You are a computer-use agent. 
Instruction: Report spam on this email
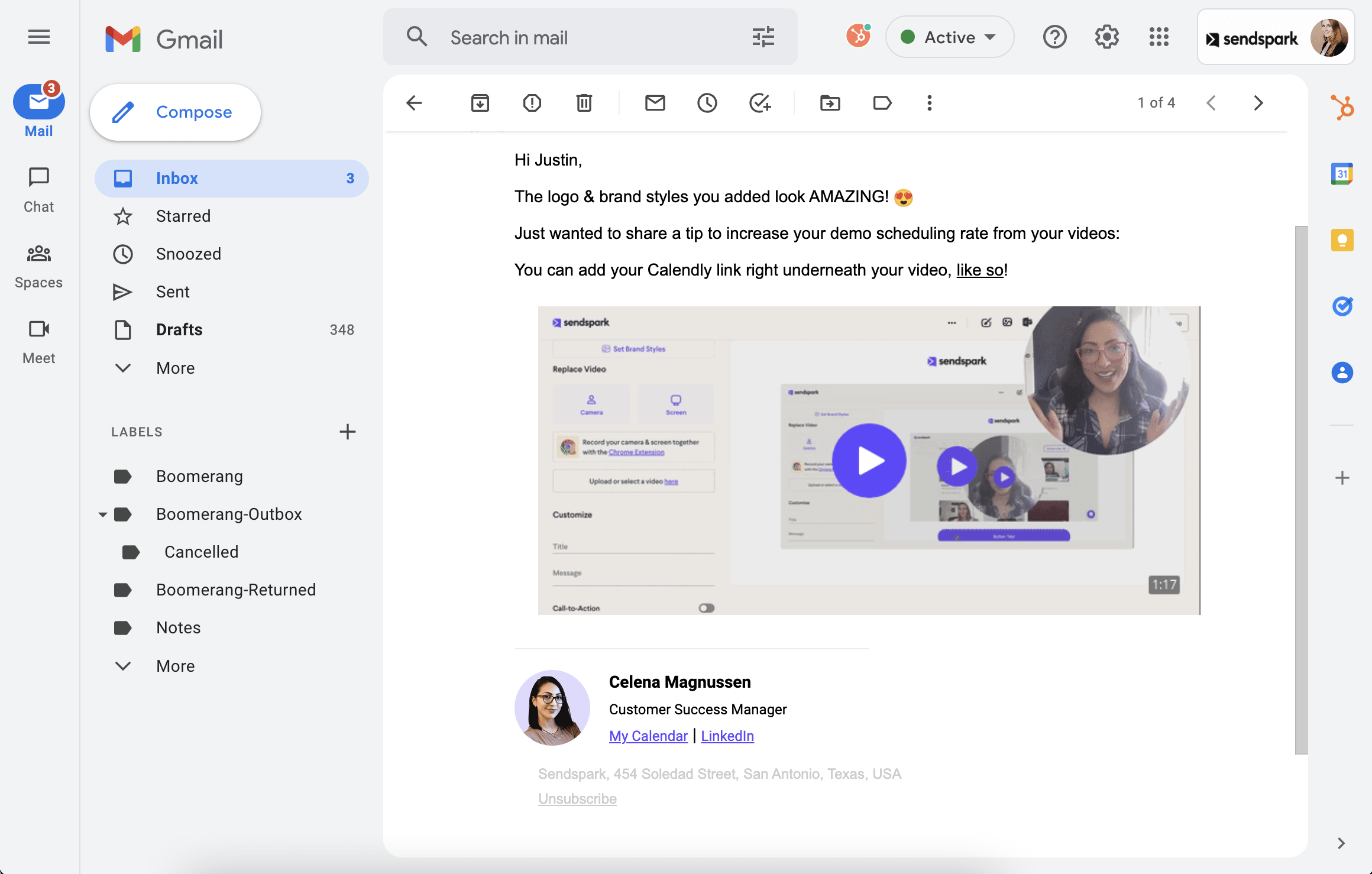point(532,103)
